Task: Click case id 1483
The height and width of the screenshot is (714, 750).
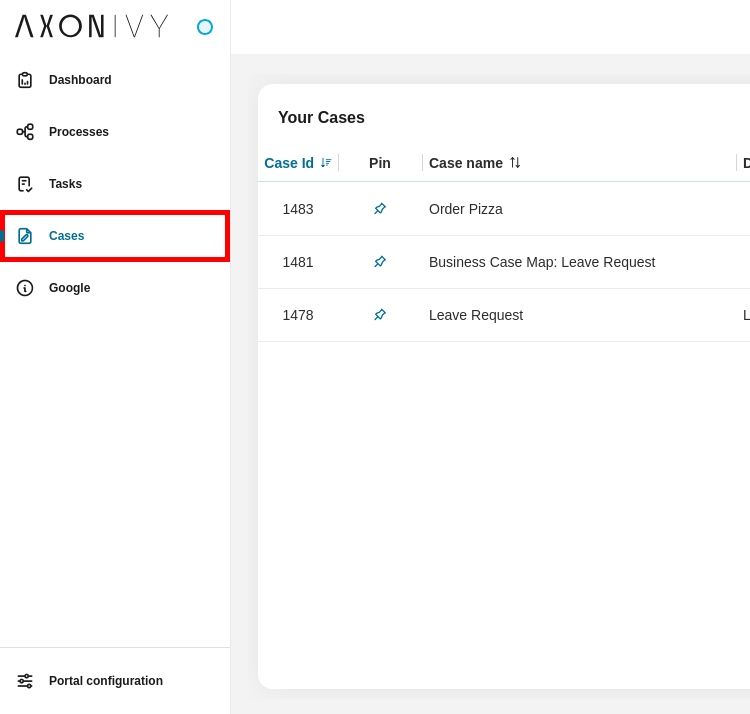Action: coord(298,209)
